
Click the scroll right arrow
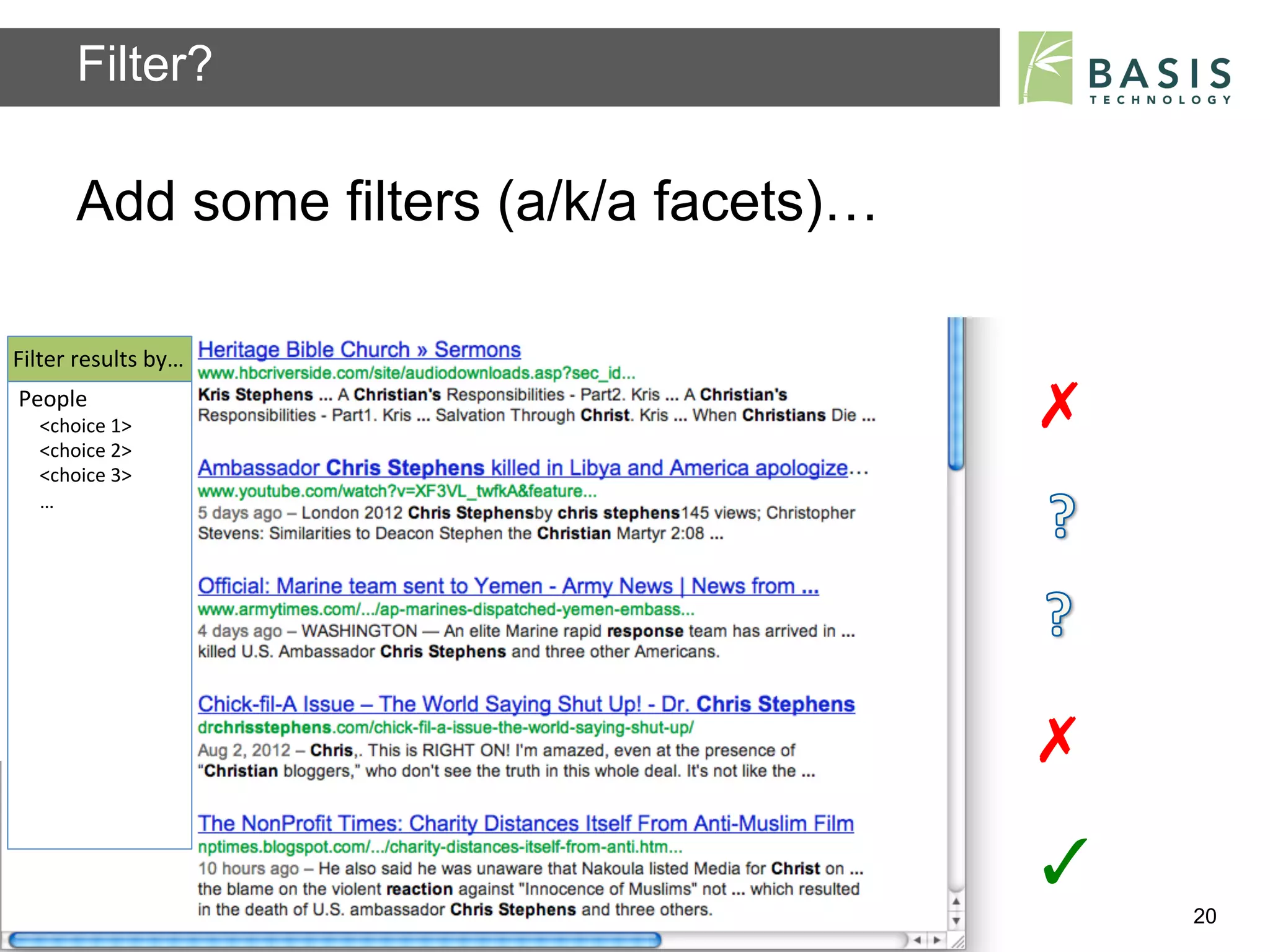coord(937,940)
